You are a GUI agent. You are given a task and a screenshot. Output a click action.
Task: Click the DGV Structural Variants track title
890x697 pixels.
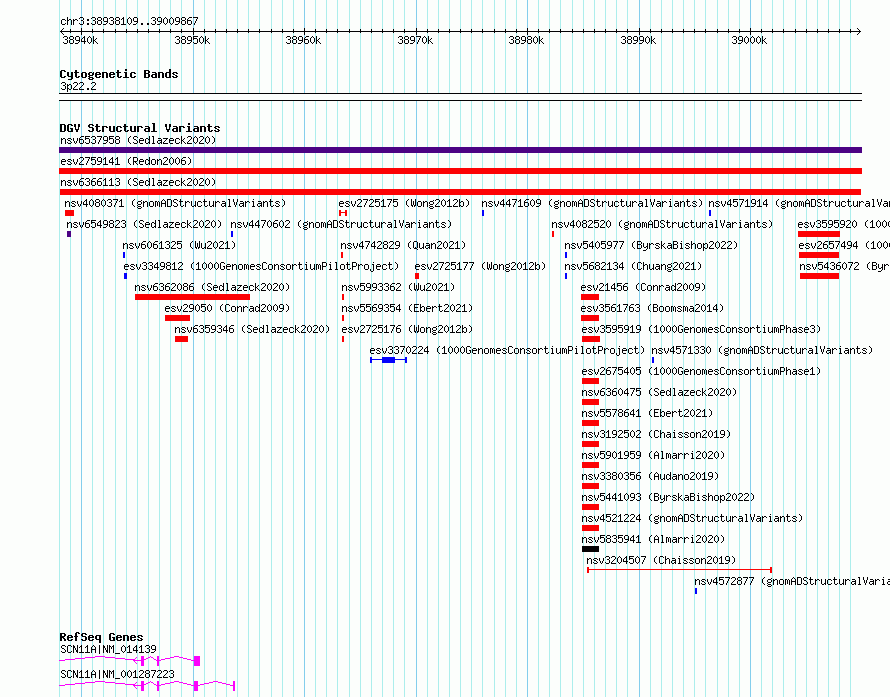click(x=140, y=128)
